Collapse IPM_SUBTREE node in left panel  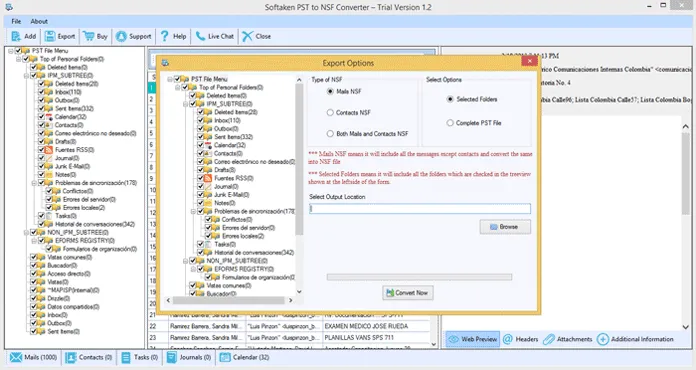coord(26,76)
